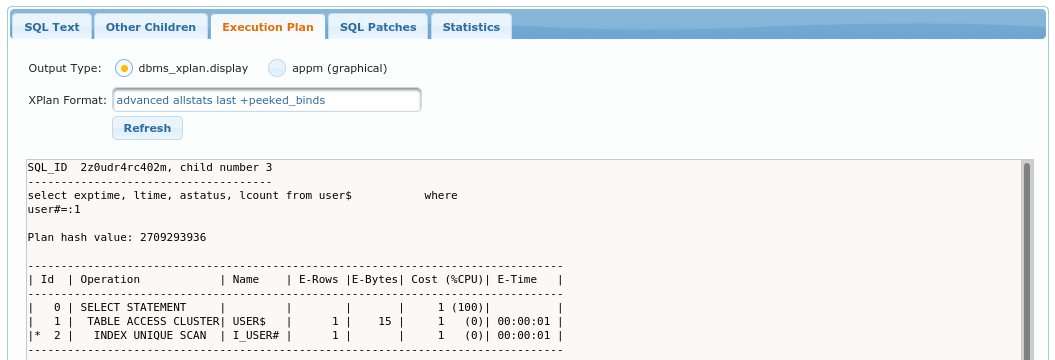Switch to the Statistics tab
1055x360 pixels.
tap(471, 27)
